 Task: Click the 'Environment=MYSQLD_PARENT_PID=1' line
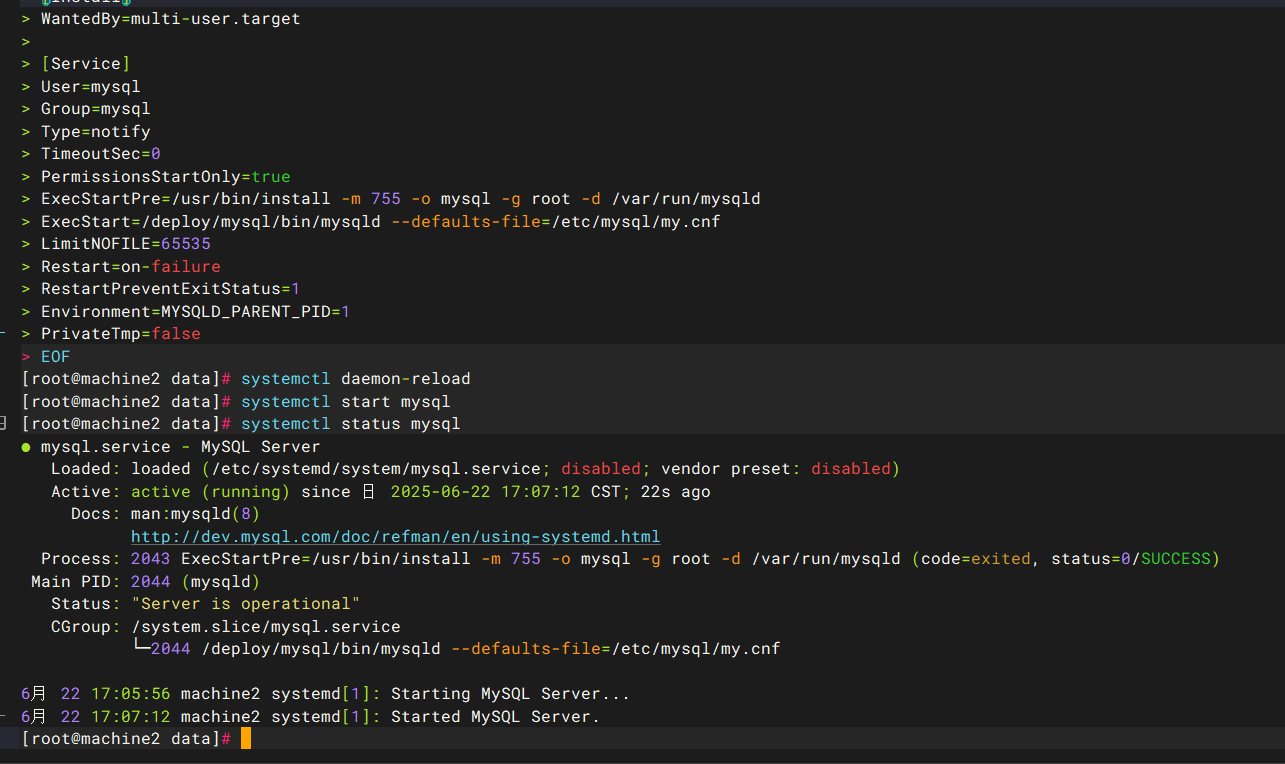coord(195,312)
